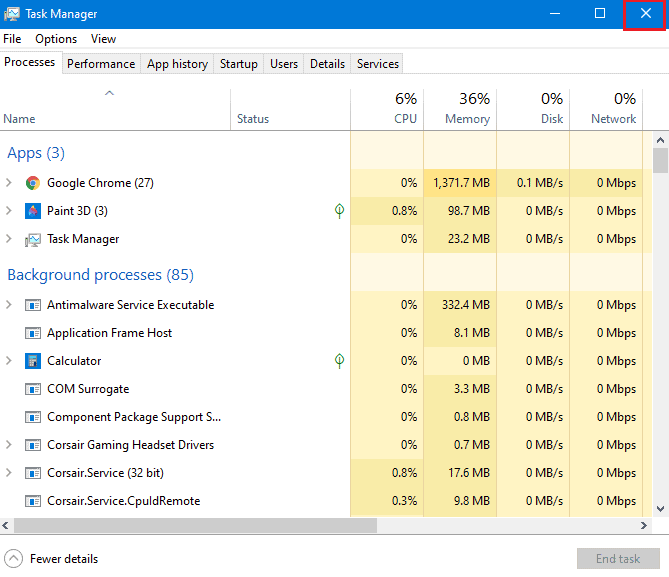Switch to the Details tab
669x577 pixels.
point(327,64)
